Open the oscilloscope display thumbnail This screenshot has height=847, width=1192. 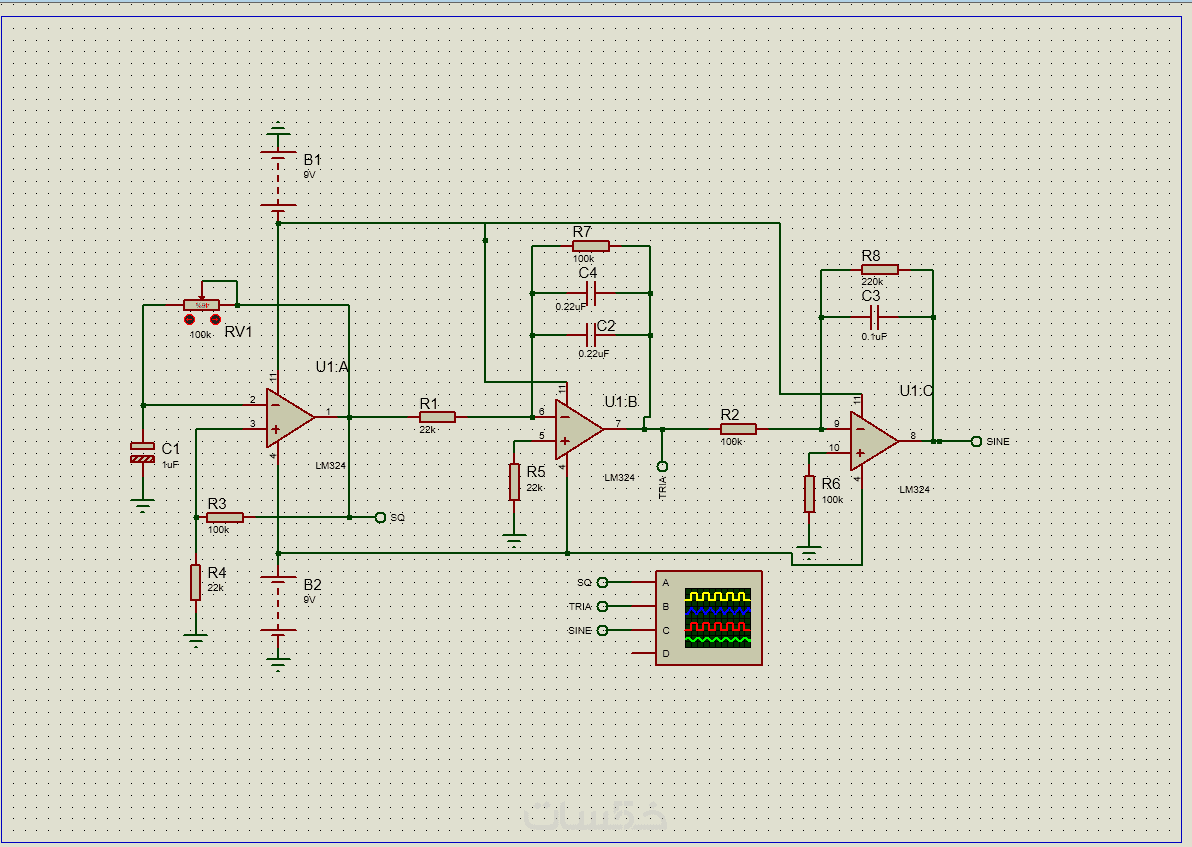(718, 617)
